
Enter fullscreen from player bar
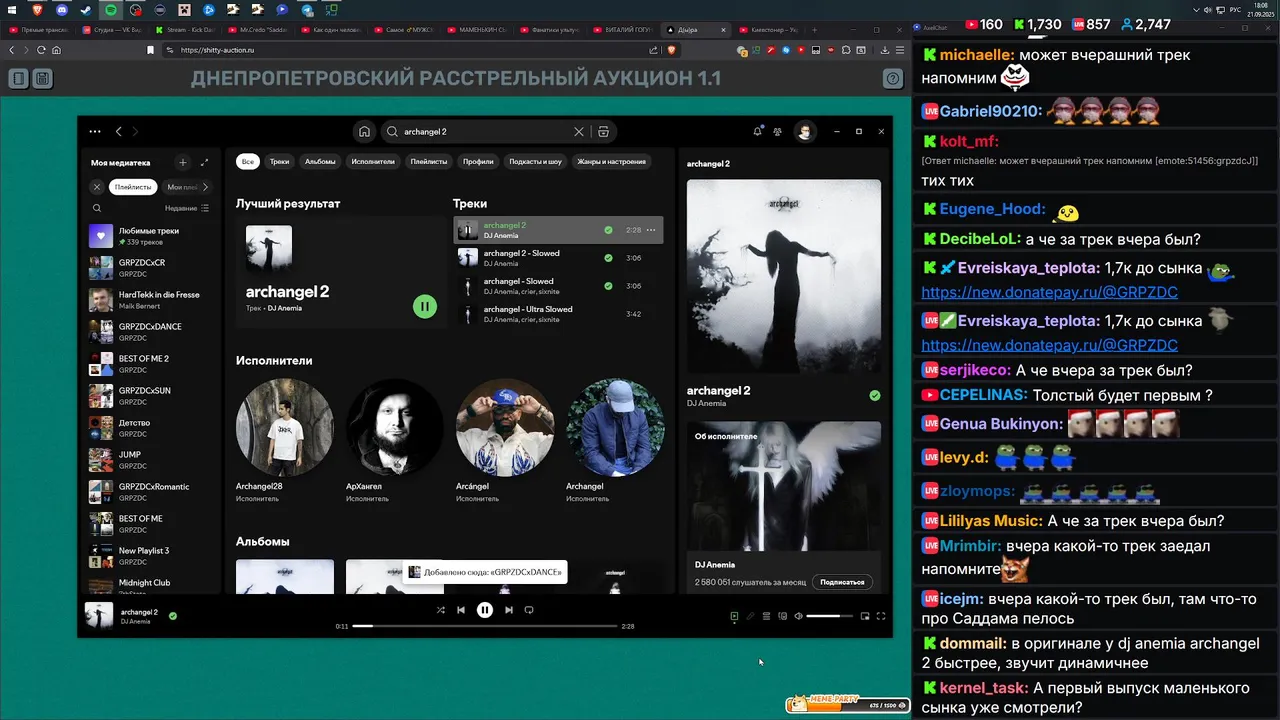tap(881, 616)
